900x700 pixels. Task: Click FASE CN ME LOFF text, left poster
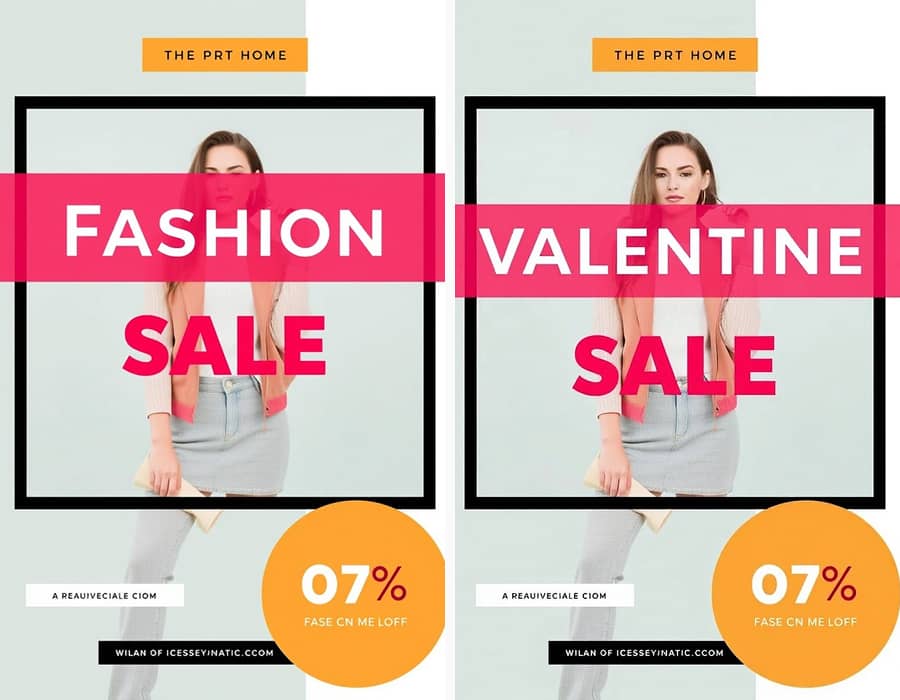(355, 622)
